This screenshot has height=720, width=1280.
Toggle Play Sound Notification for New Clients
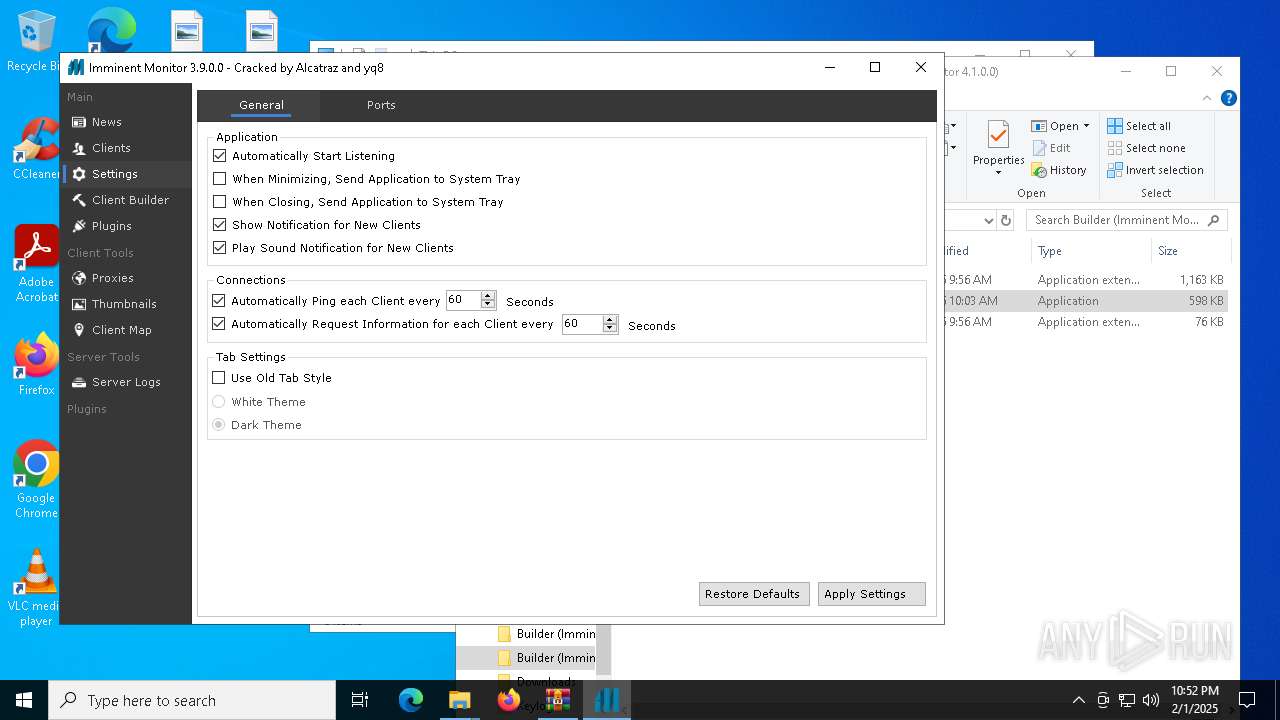click(x=220, y=248)
